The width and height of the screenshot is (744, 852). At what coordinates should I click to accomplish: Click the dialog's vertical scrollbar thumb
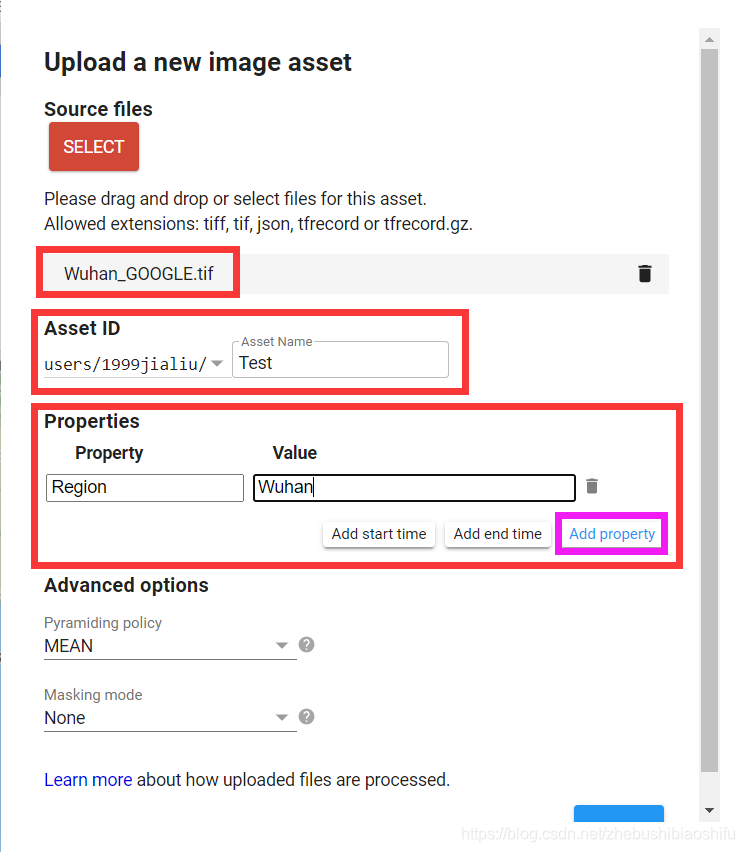pyautogui.click(x=709, y=410)
